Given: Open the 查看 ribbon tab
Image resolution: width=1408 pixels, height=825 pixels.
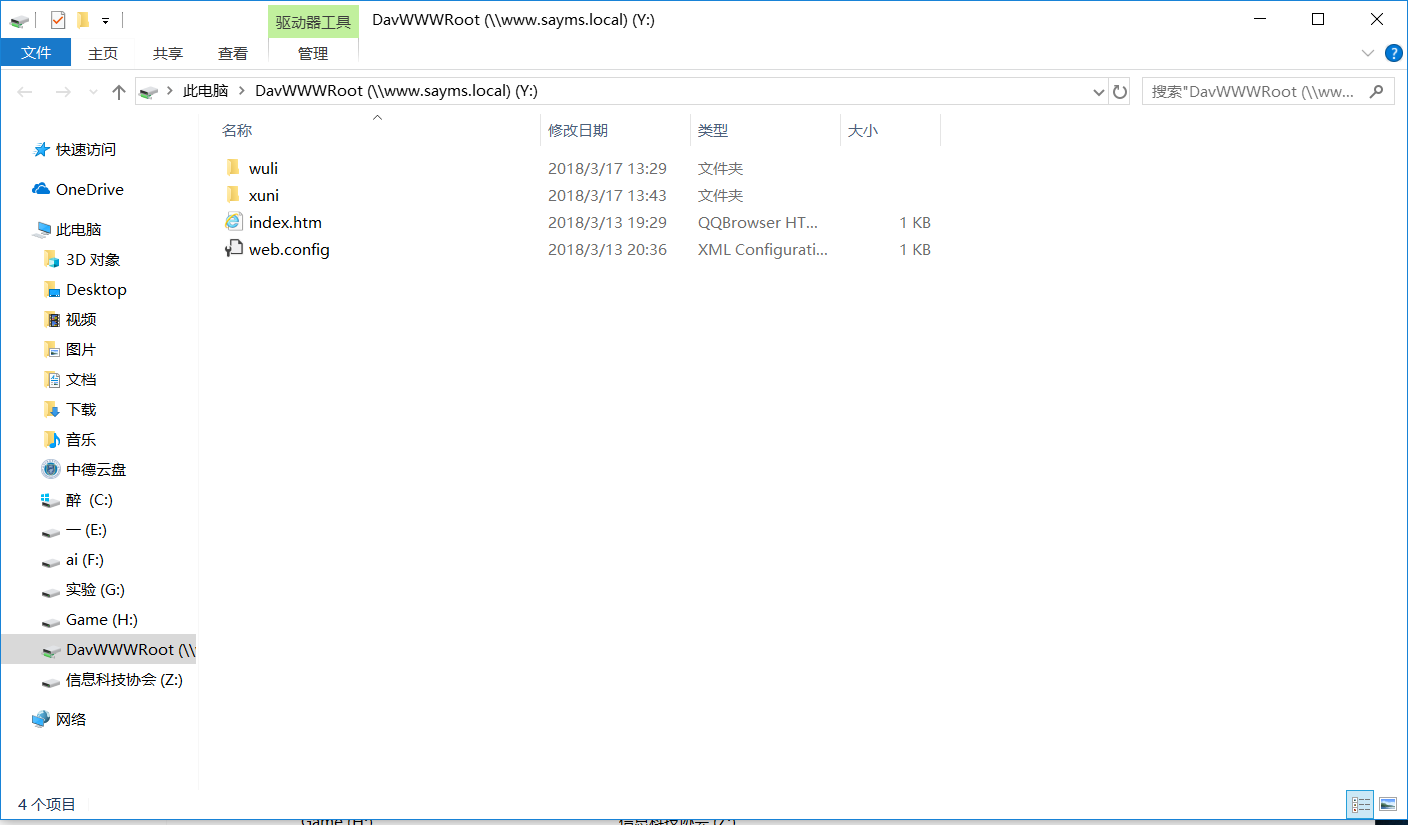Looking at the screenshot, I should 233,54.
